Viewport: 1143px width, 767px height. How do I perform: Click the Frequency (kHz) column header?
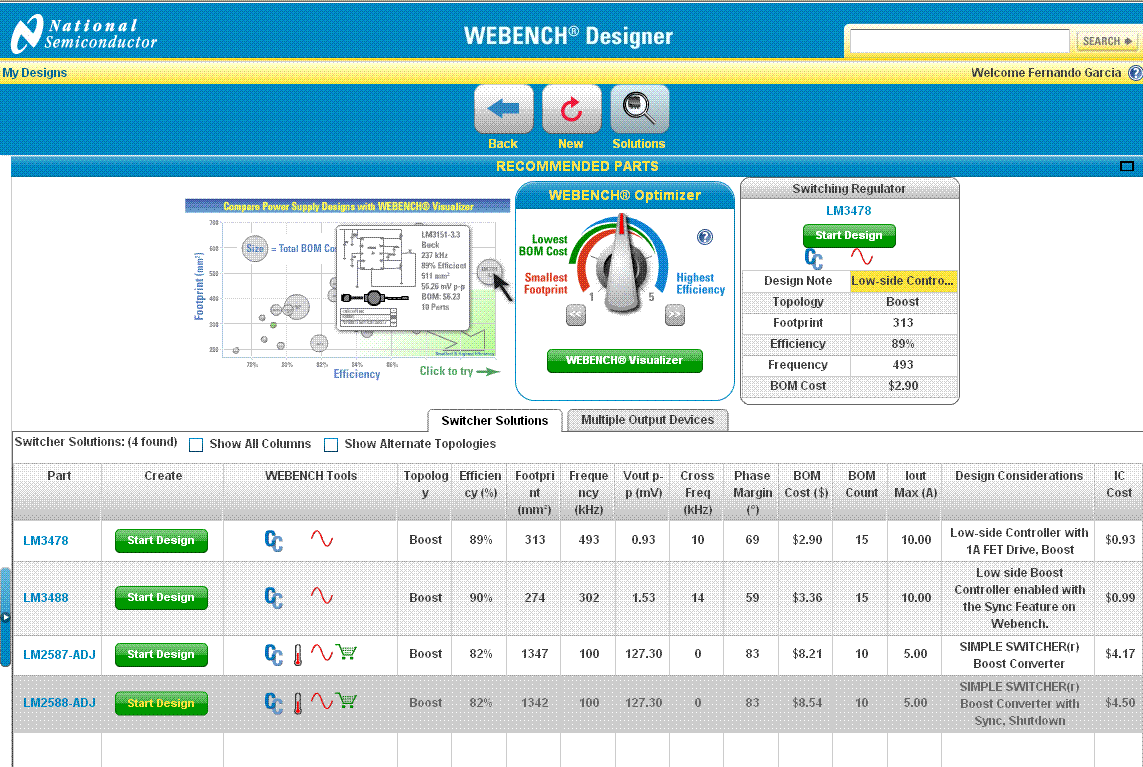click(588, 492)
